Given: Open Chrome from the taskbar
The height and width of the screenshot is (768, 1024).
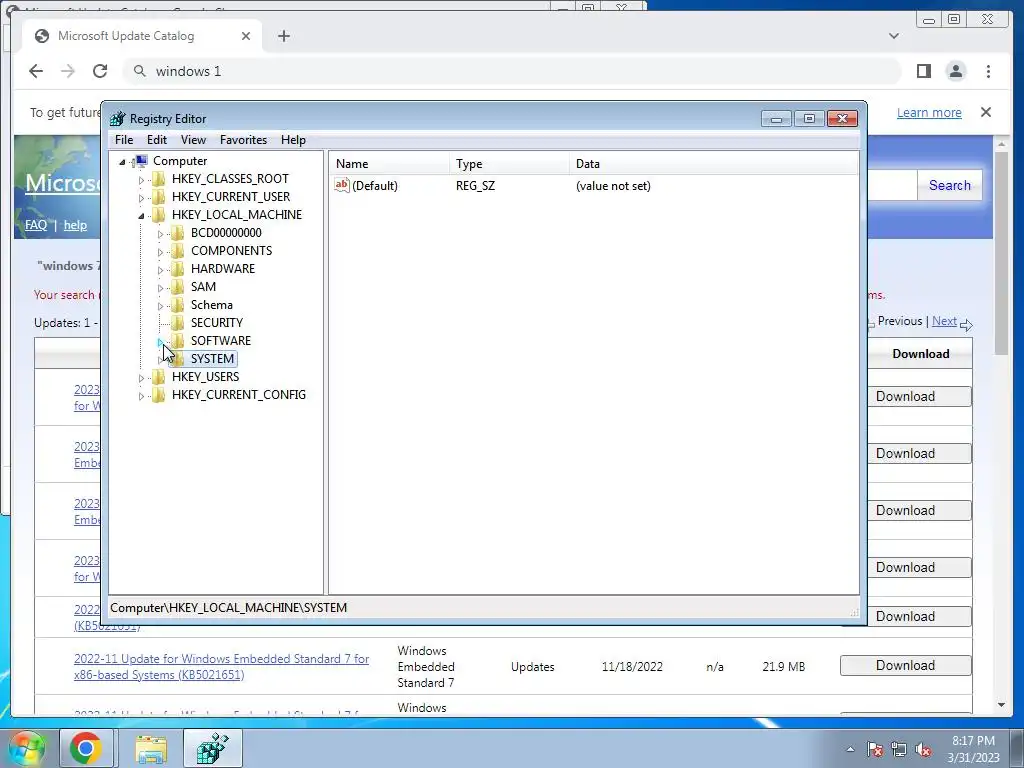Looking at the screenshot, I should click(86, 748).
